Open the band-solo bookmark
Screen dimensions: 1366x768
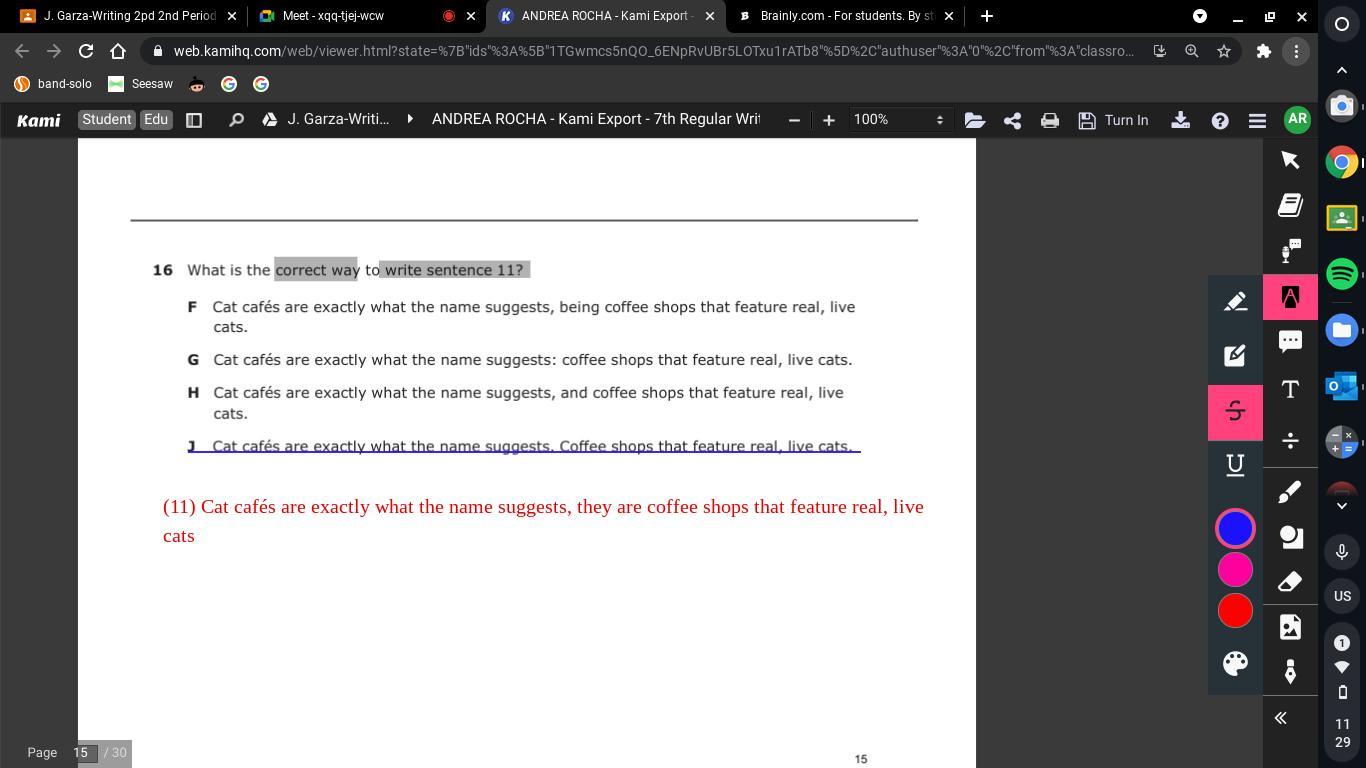(53, 84)
